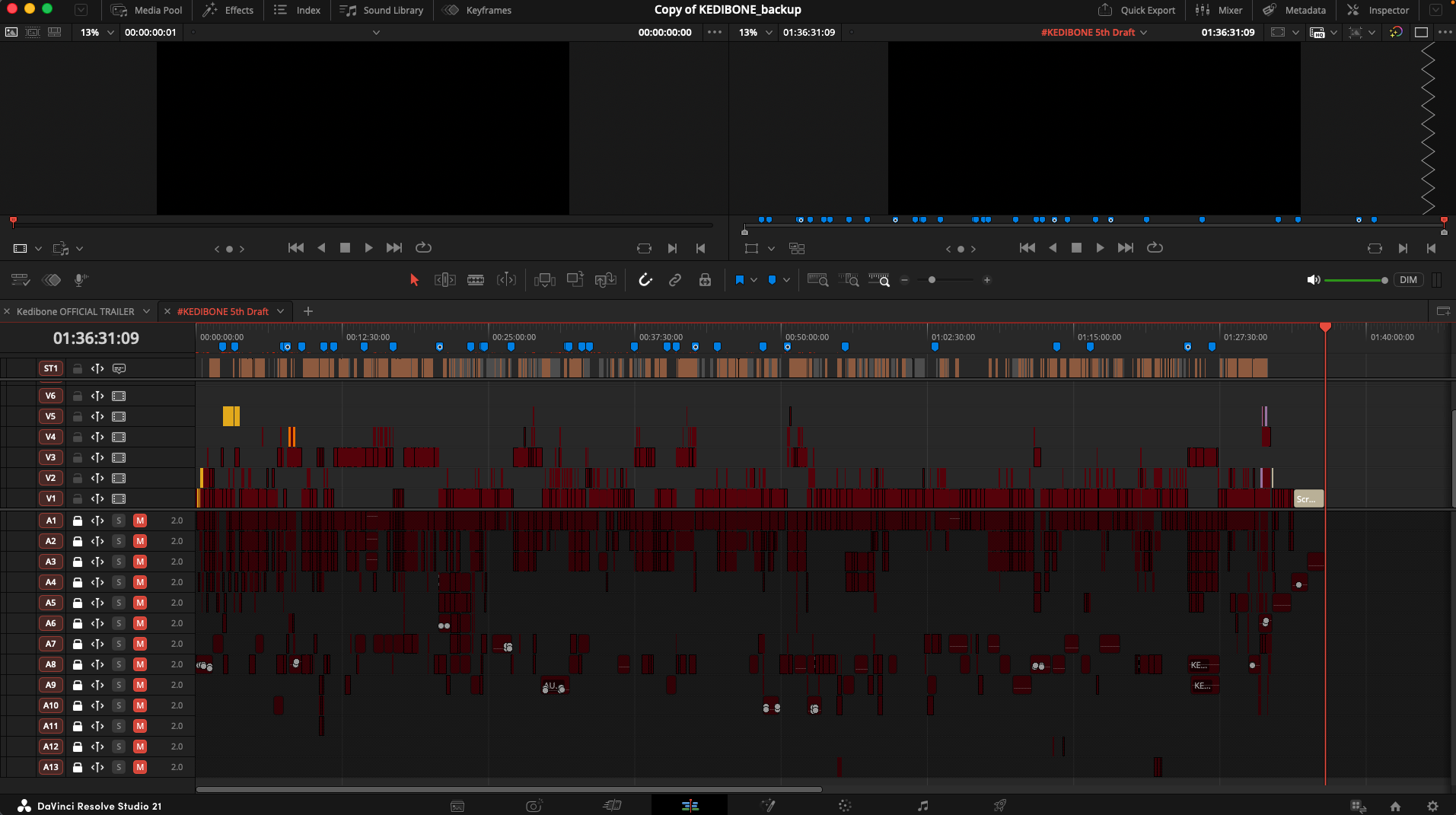Click the voiceover microphone icon
Viewport: 1456px width, 815px height.
pyautogui.click(x=81, y=280)
